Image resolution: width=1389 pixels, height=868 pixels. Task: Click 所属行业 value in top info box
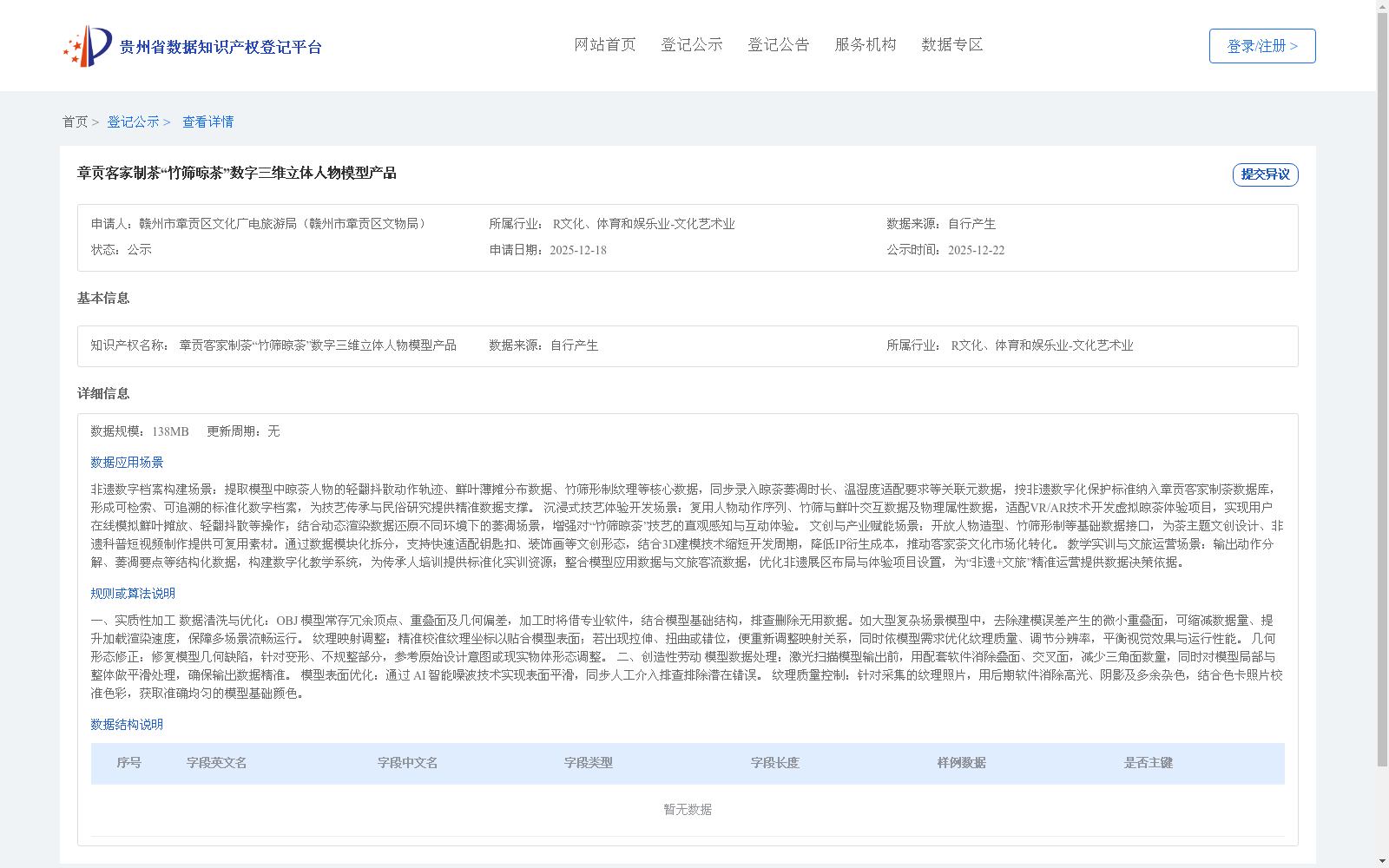643,224
